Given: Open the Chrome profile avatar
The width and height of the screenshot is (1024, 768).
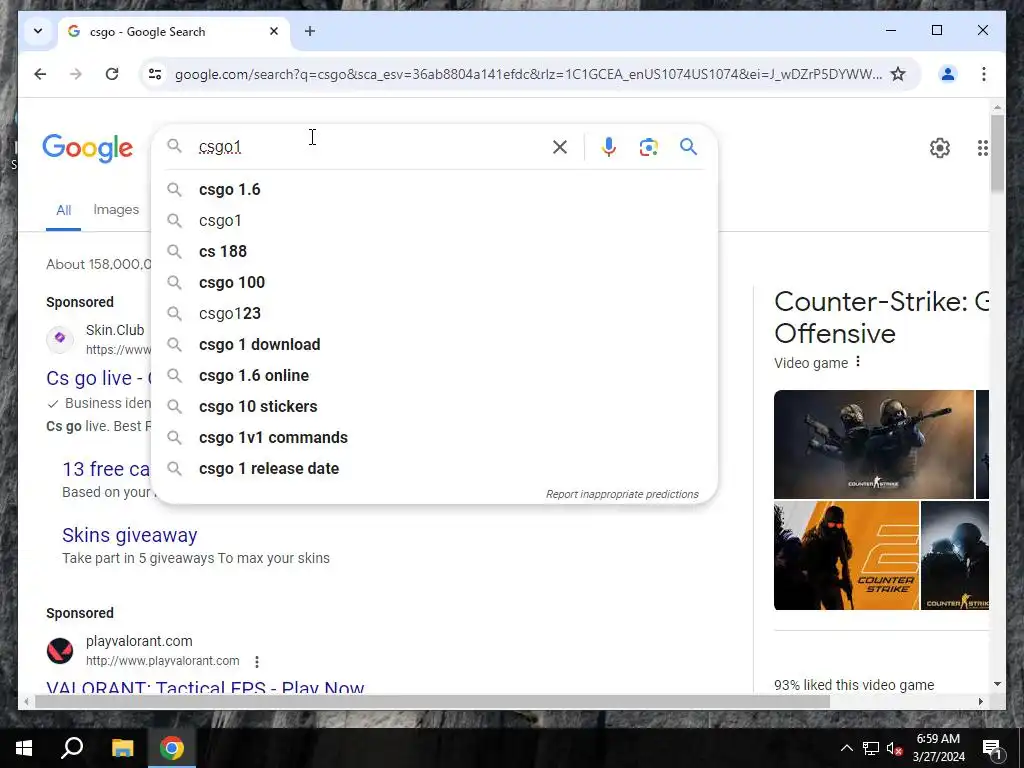Looking at the screenshot, I should [948, 74].
